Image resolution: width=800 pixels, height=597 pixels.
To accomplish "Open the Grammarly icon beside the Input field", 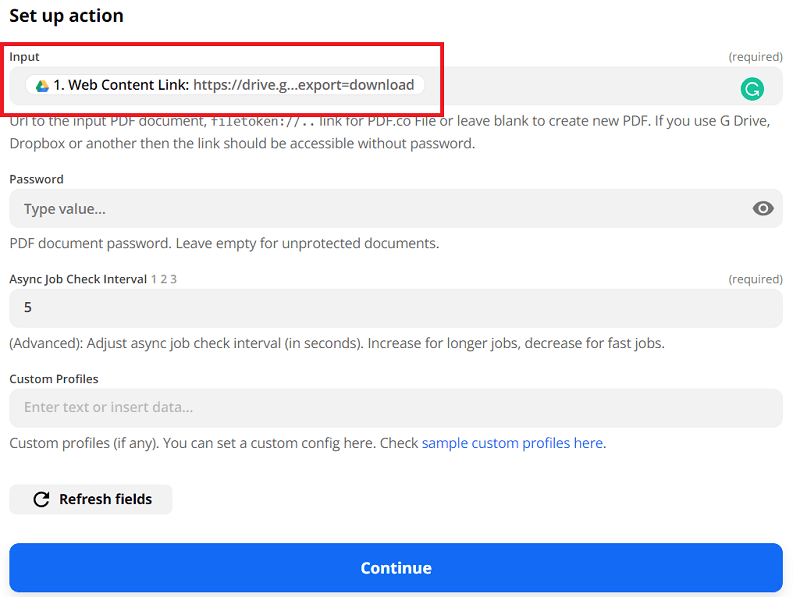I will pyautogui.click(x=752, y=89).
